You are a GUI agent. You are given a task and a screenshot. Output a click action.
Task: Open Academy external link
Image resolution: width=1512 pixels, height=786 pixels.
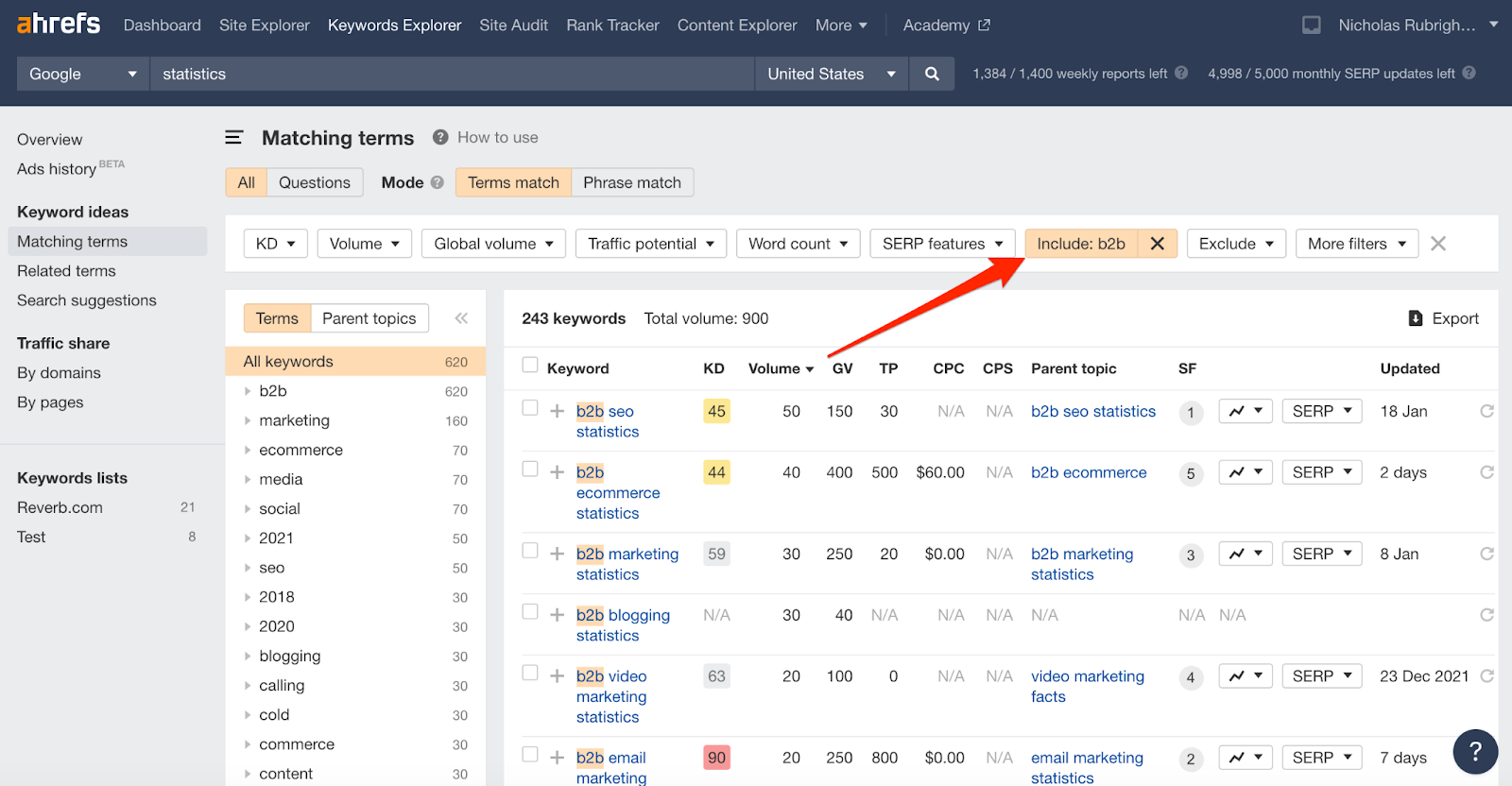coord(946,26)
